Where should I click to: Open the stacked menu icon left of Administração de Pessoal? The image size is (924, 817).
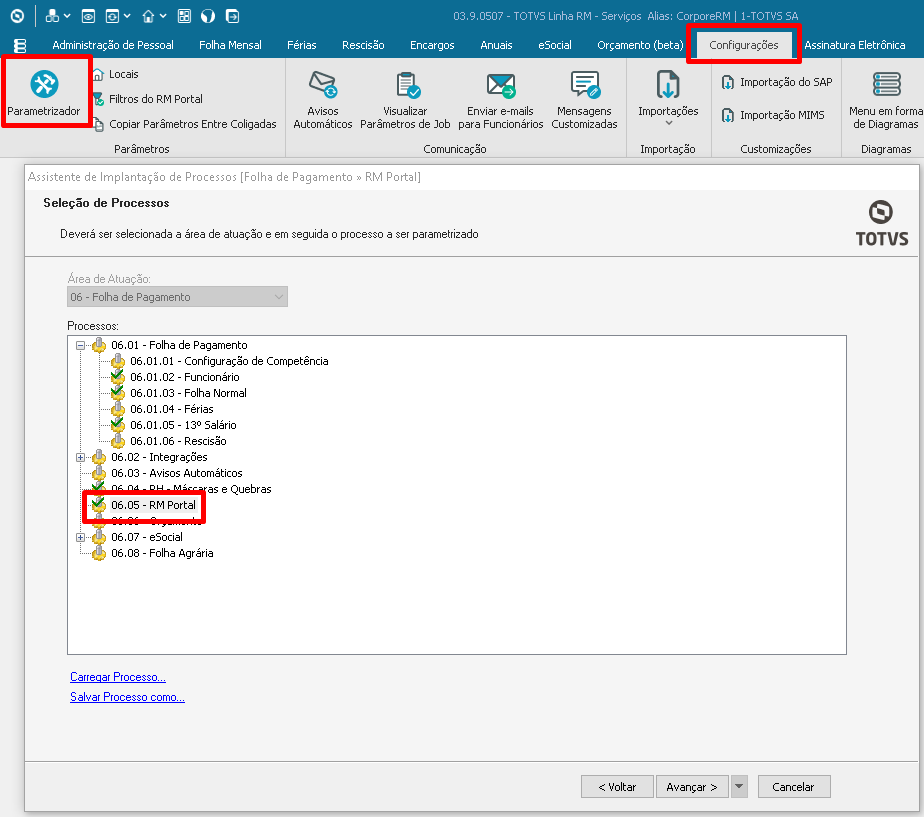(20, 45)
